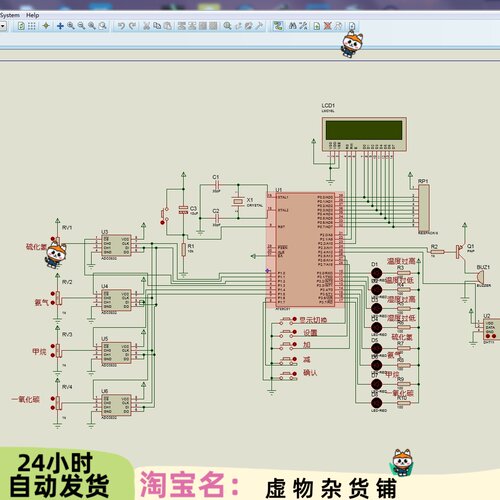Click the 减 push button switch

pos(286,360)
